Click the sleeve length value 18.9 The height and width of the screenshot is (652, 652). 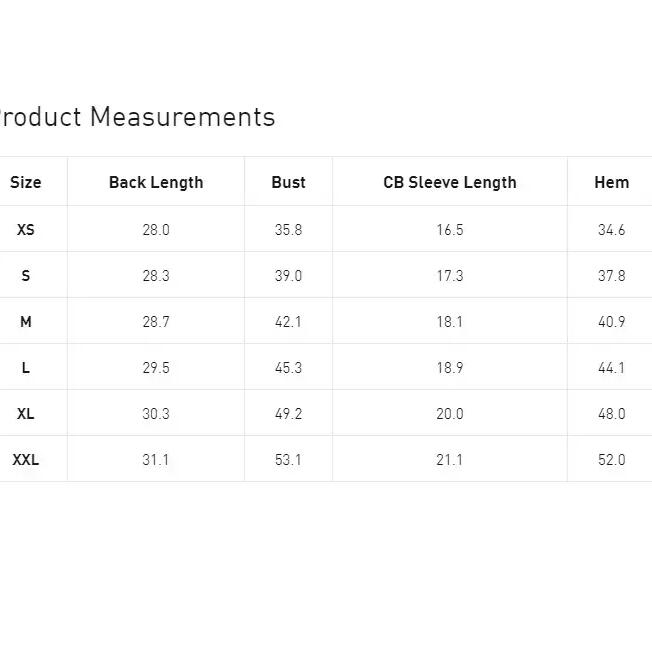pyautogui.click(x=450, y=368)
